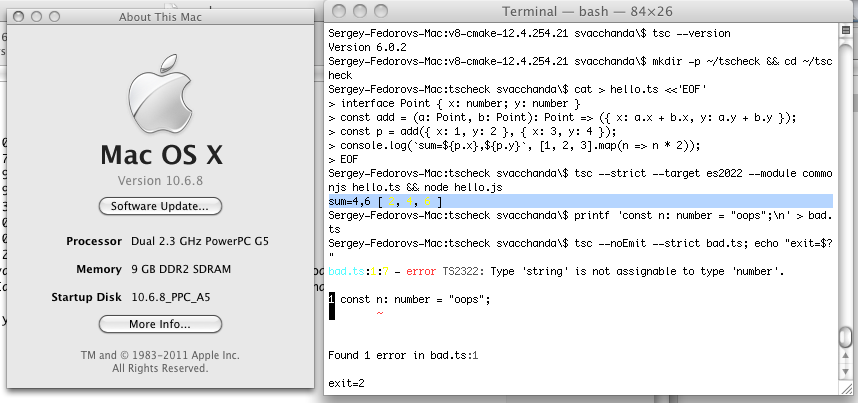Click the console.log line in Terminal
This screenshot has height=403, width=858.
[514, 146]
